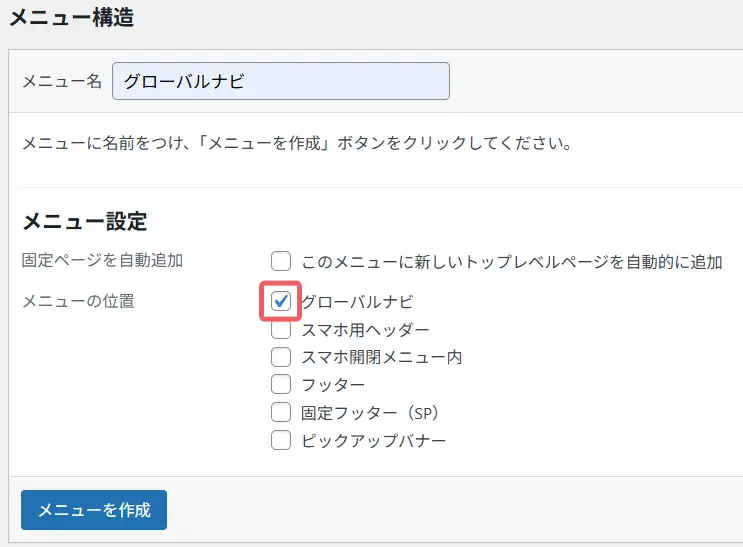The height and width of the screenshot is (547, 743).
Task: Click the ピックアップバナー label text
Action: [x=373, y=440]
